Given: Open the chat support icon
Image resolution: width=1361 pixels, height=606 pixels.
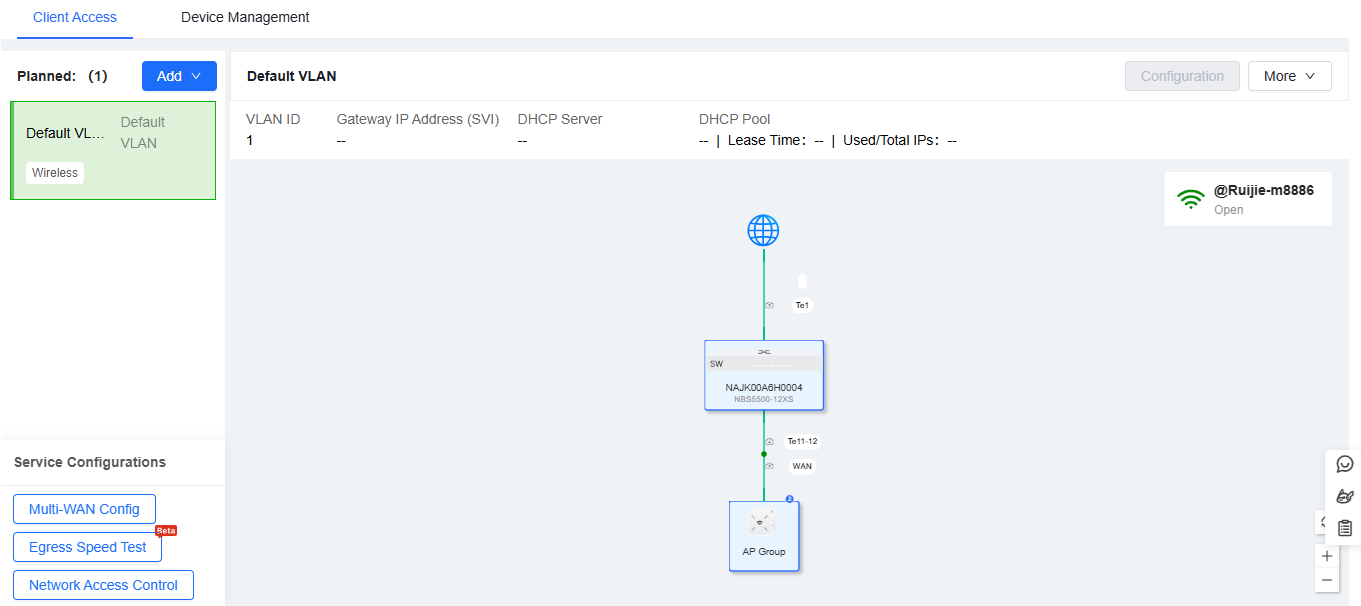Looking at the screenshot, I should (1344, 464).
